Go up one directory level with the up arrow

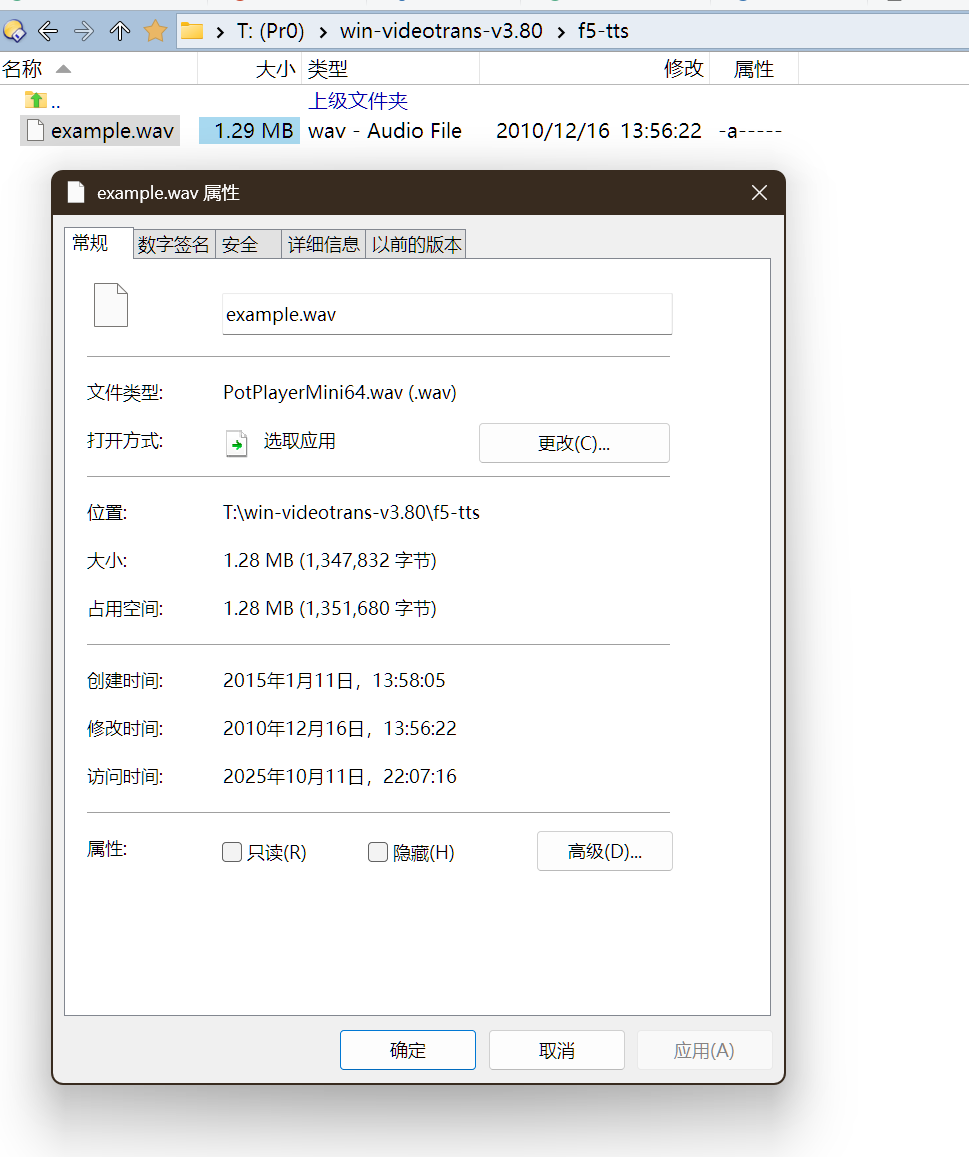(x=119, y=31)
